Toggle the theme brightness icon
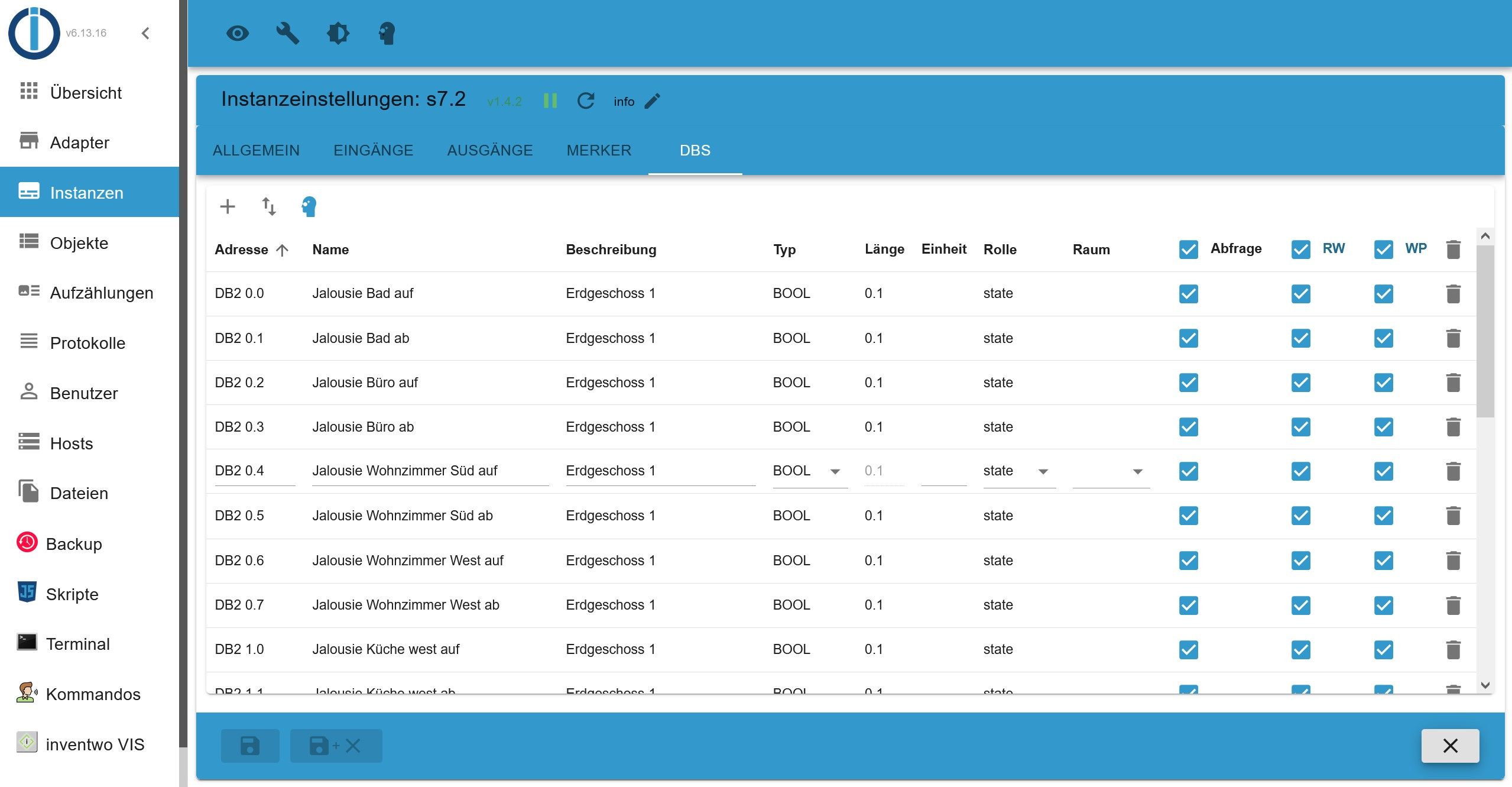Viewport: 1512px width, 787px height. pyautogui.click(x=338, y=33)
